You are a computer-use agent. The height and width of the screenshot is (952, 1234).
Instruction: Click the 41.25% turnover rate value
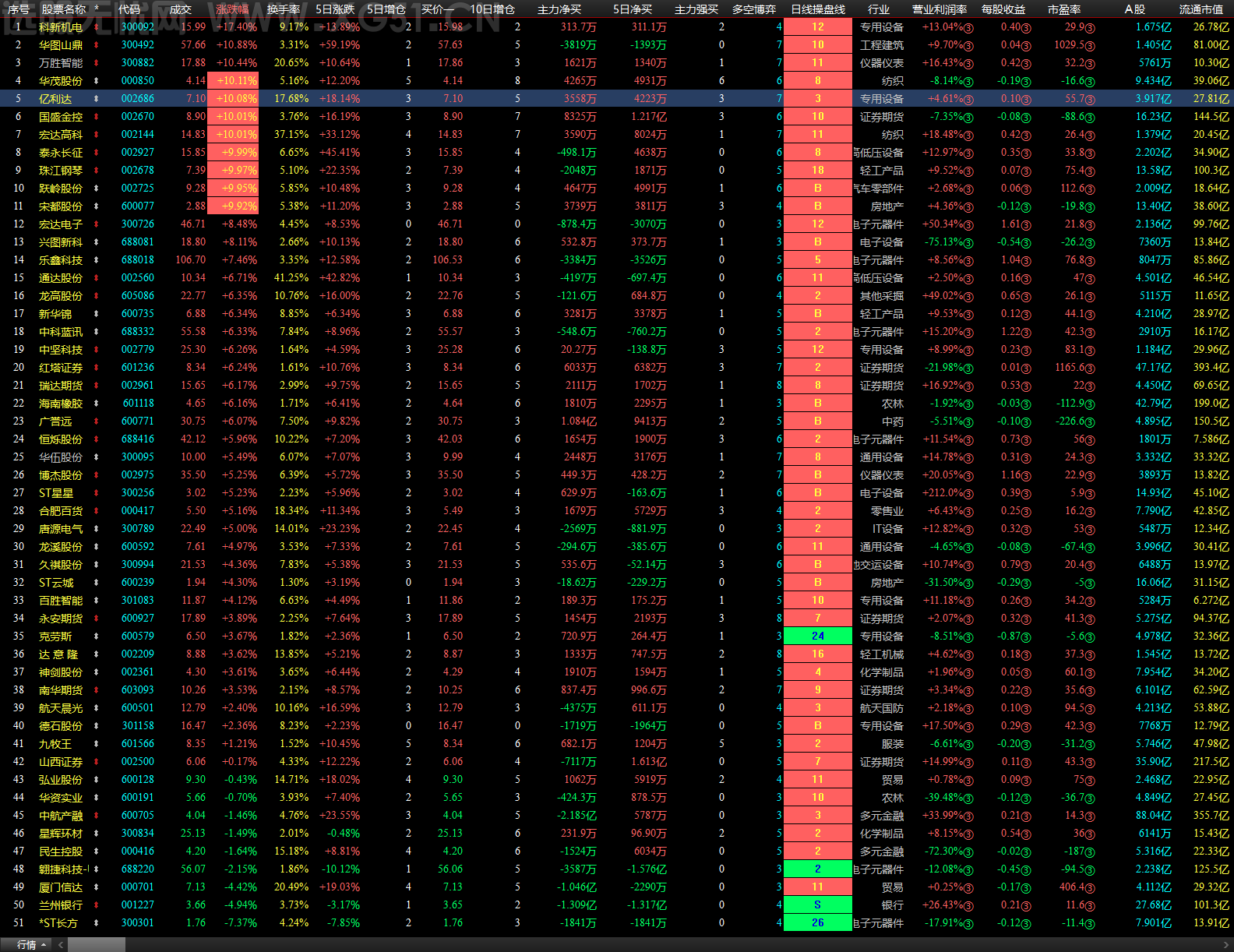[291, 278]
